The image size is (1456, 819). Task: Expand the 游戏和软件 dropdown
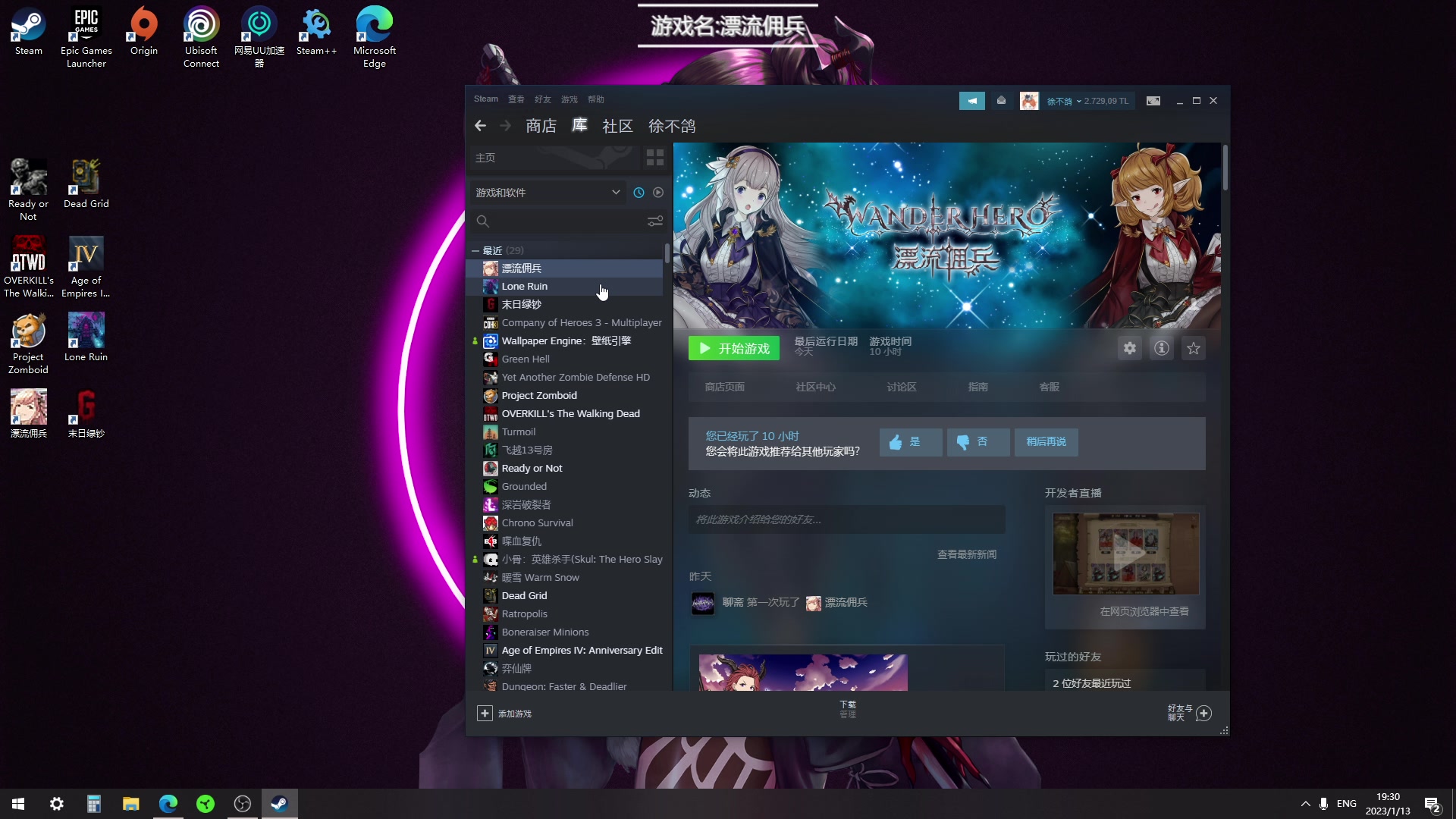[548, 193]
